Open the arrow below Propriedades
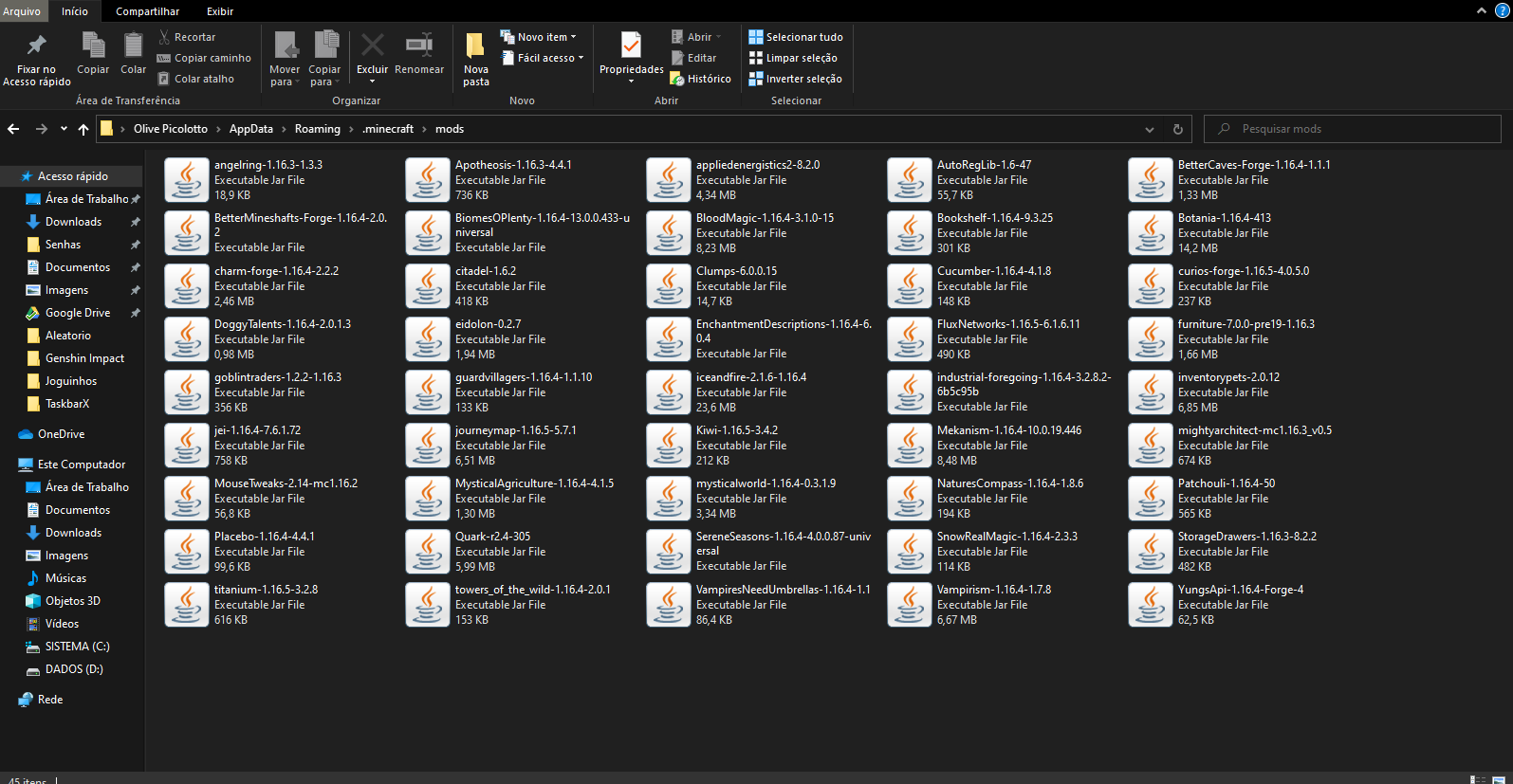This screenshot has width=1513, height=784. tap(631, 82)
